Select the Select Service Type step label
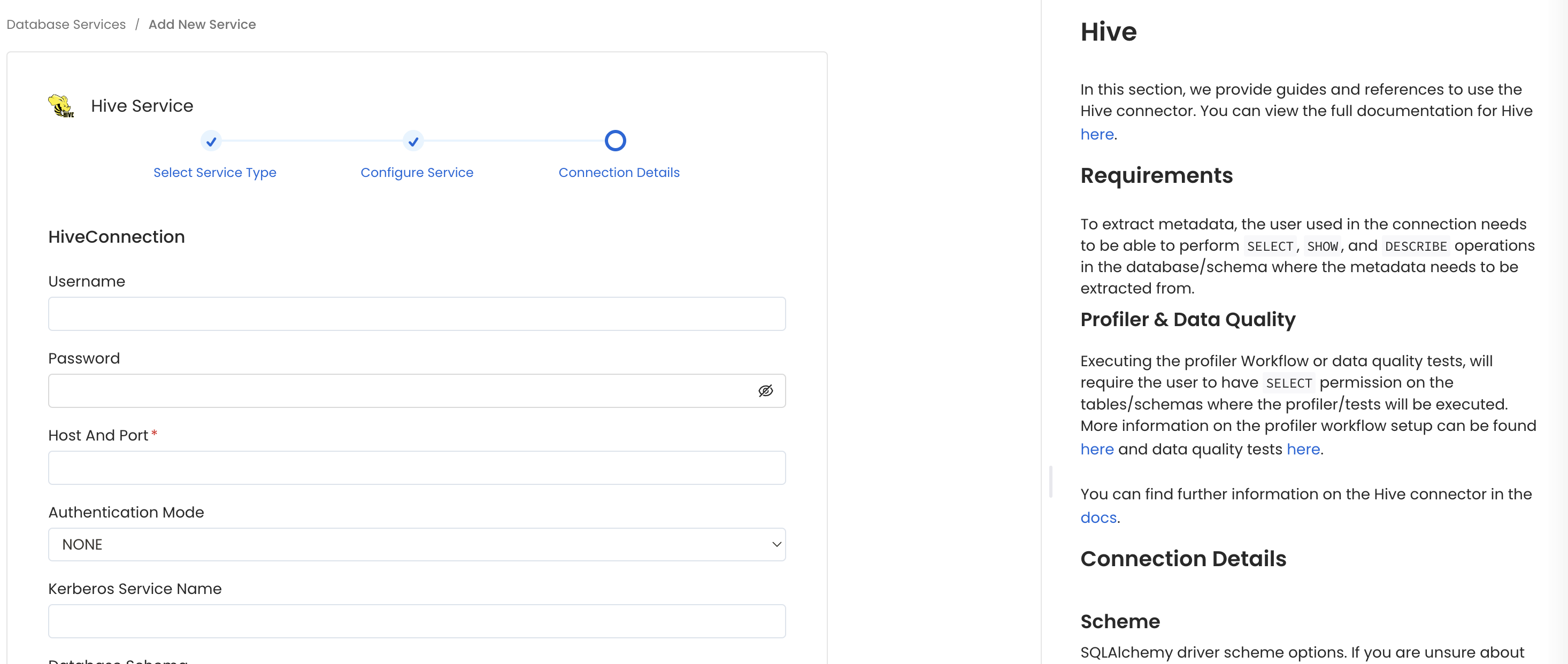 [x=215, y=172]
